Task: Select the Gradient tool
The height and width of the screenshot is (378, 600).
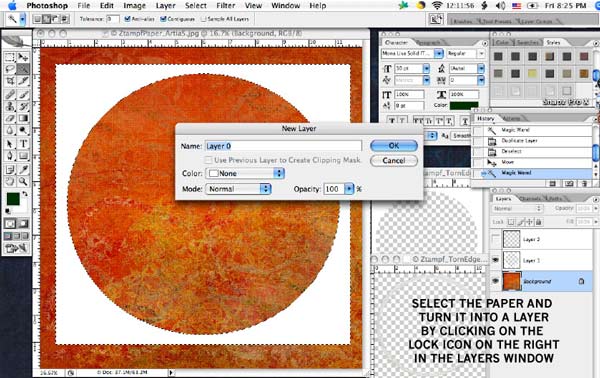Action: point(23,118)
